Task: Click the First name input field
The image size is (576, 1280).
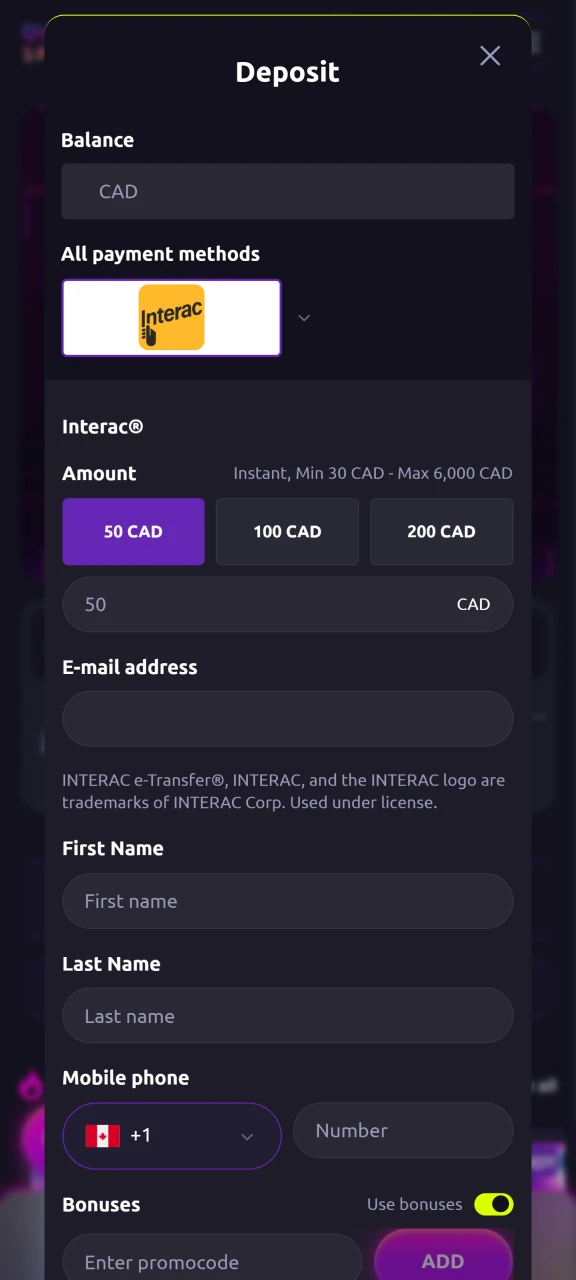Action: (x=287, y=900)
